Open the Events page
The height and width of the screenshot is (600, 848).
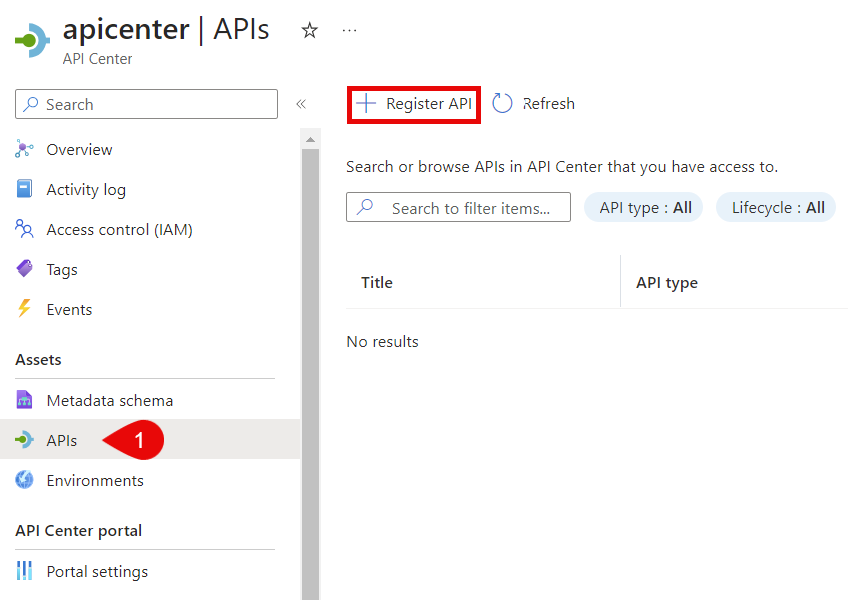[x=69, y=310]
